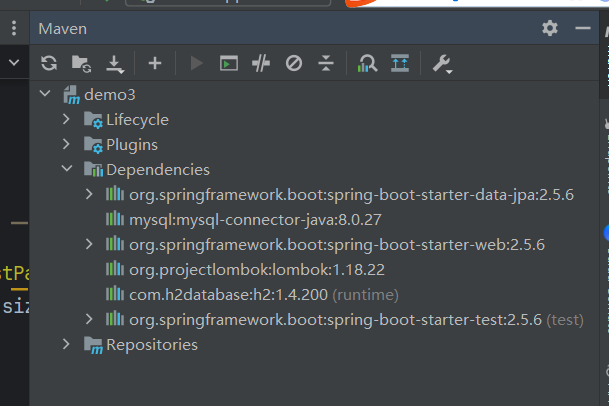Viewport: 609px width, 406px height.
Task: Expand the Lifecycle node
Action: (66, 120)
